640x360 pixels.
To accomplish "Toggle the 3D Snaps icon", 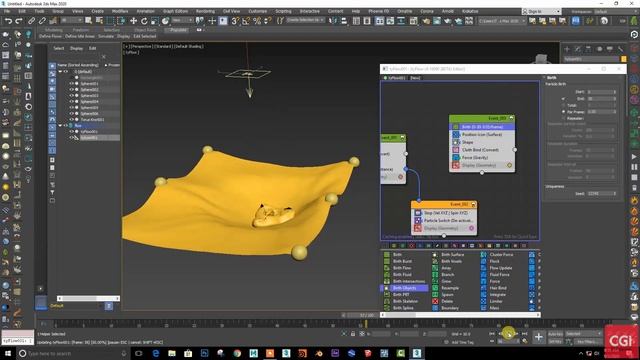I will coord(235,21).
